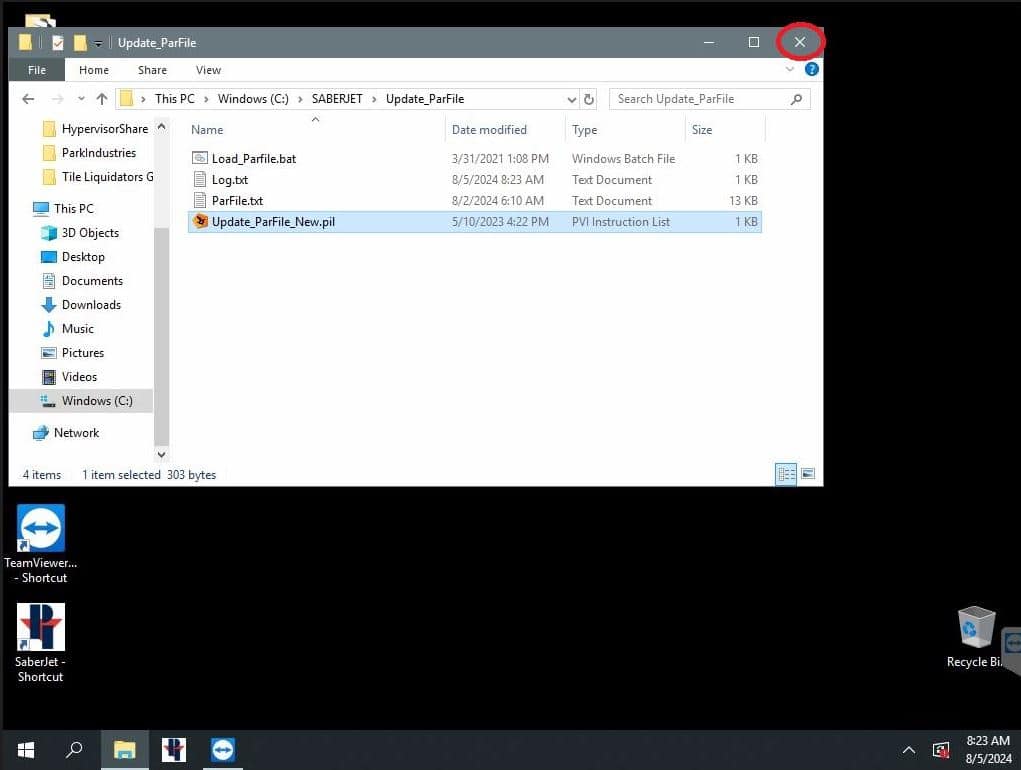Select the Update_ParFile_New.pil file
The width and height of the screenshot is (1021, 770).
click(474, 222)
